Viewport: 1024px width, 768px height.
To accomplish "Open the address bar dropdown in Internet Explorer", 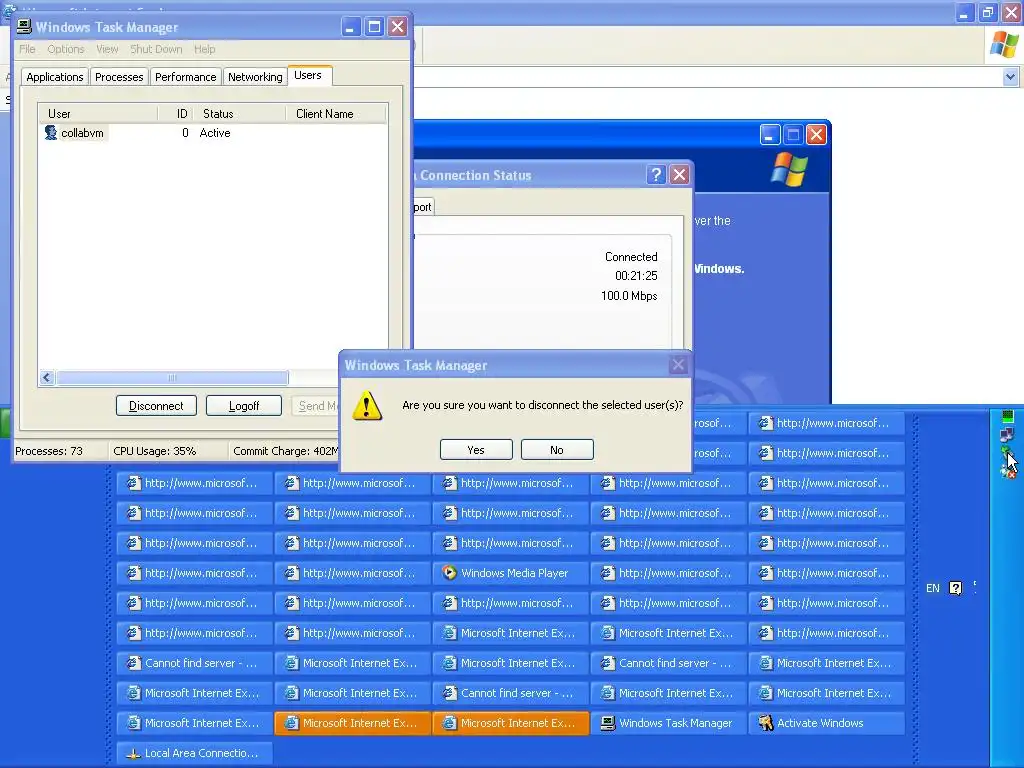I will tap(1010, 77).
